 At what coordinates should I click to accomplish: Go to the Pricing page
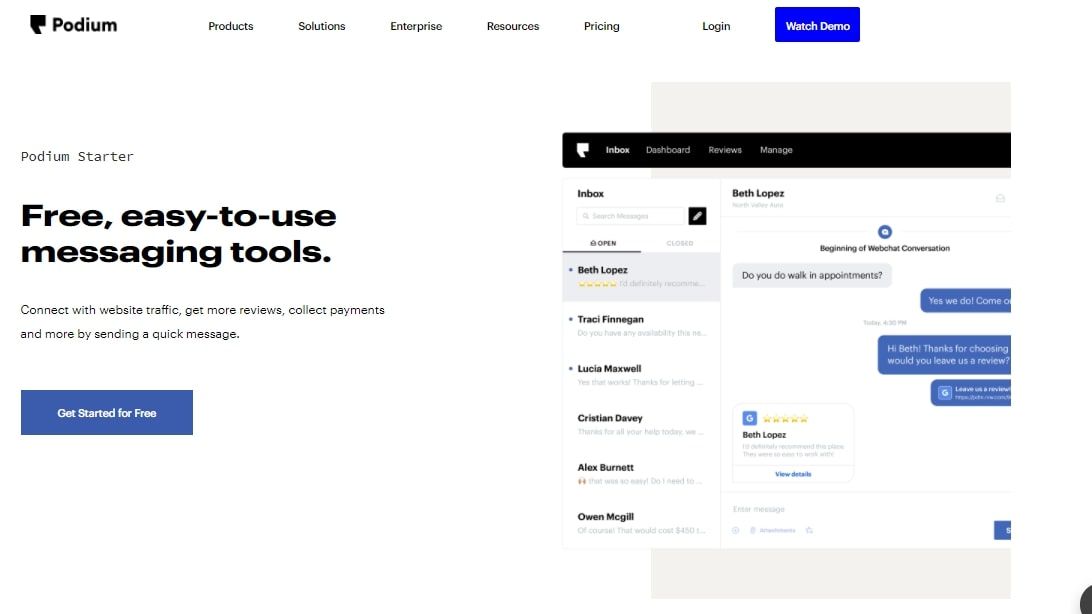pos(601,26)
